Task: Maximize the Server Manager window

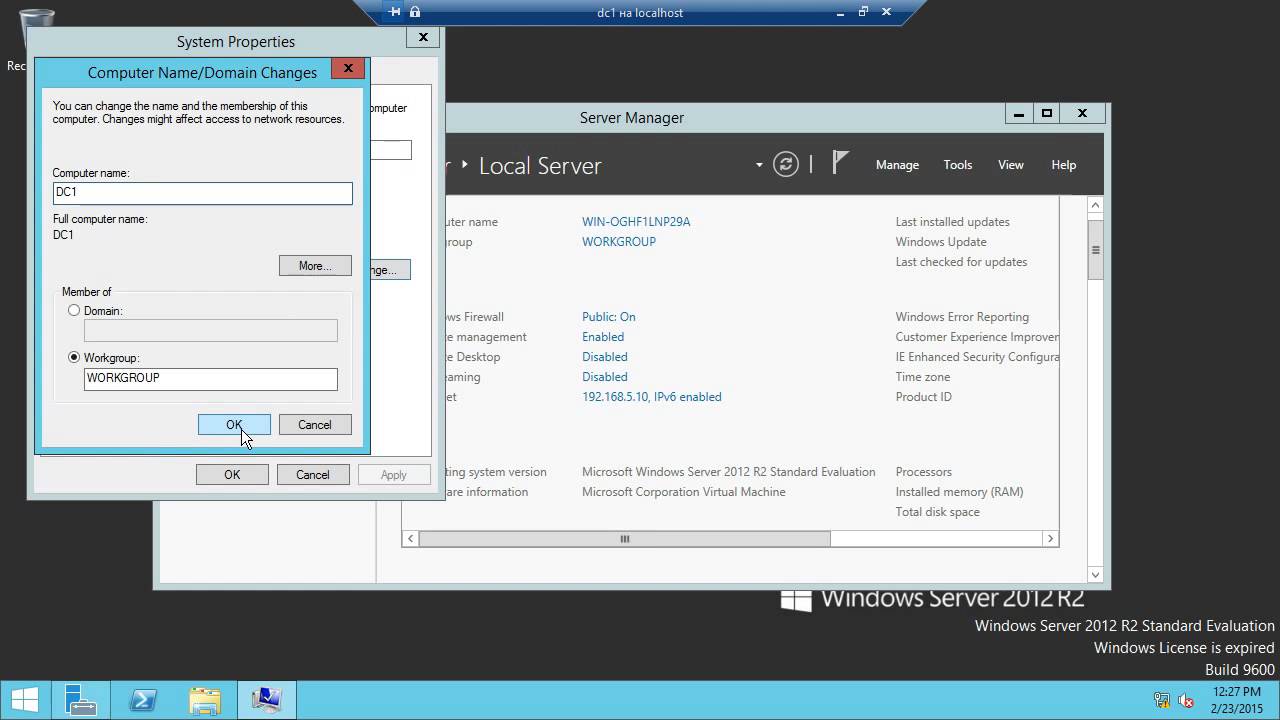Action: pos(1047,114)
